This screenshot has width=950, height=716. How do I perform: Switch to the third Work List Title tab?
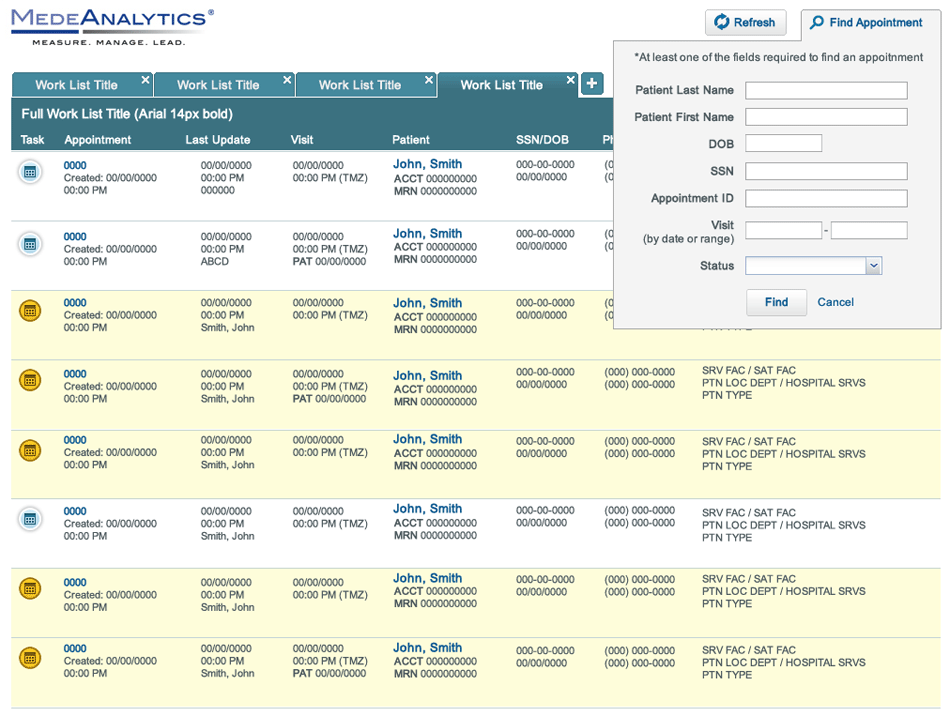coord(360,85)
